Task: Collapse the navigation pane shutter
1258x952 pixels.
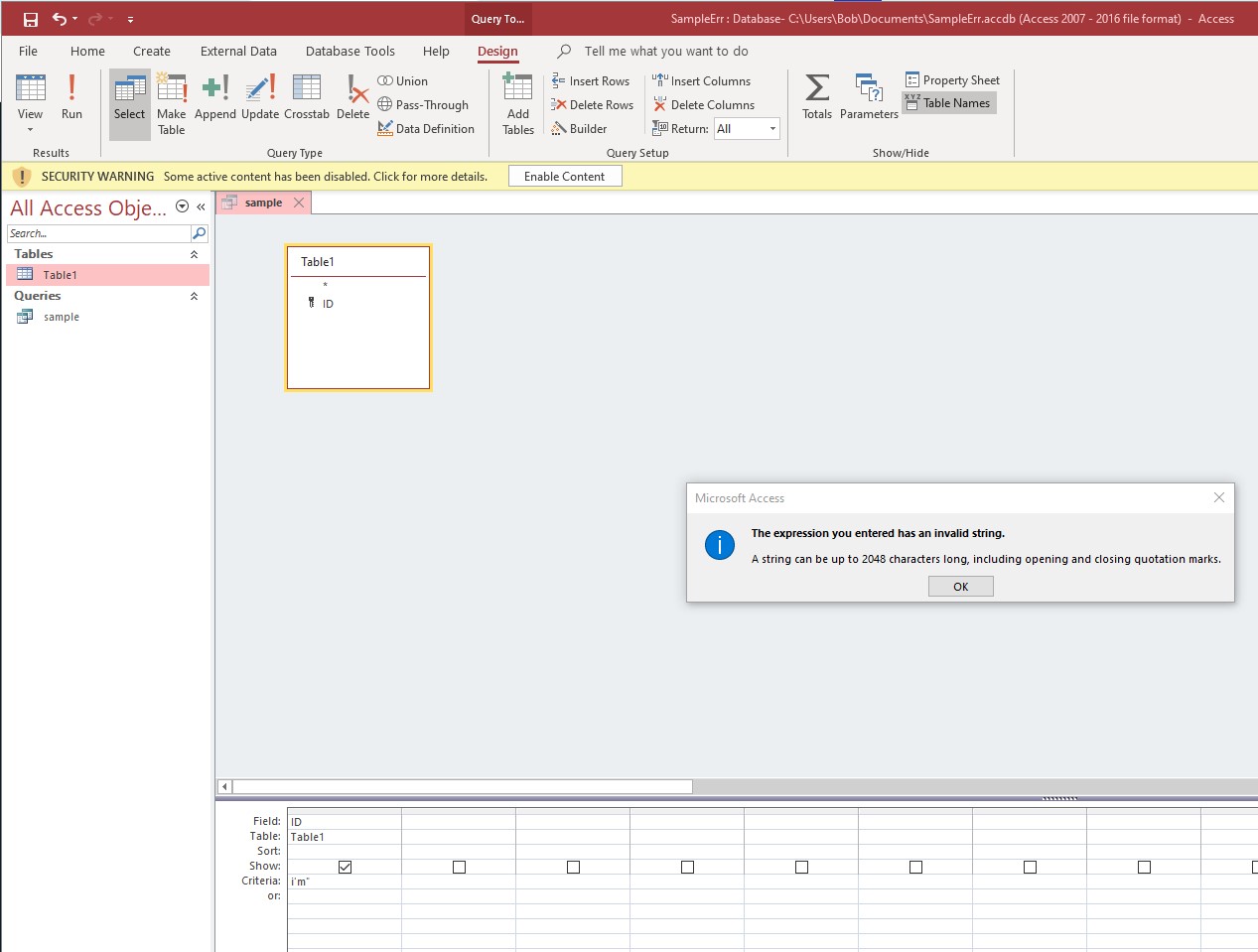Action: (x=201, y=207)
